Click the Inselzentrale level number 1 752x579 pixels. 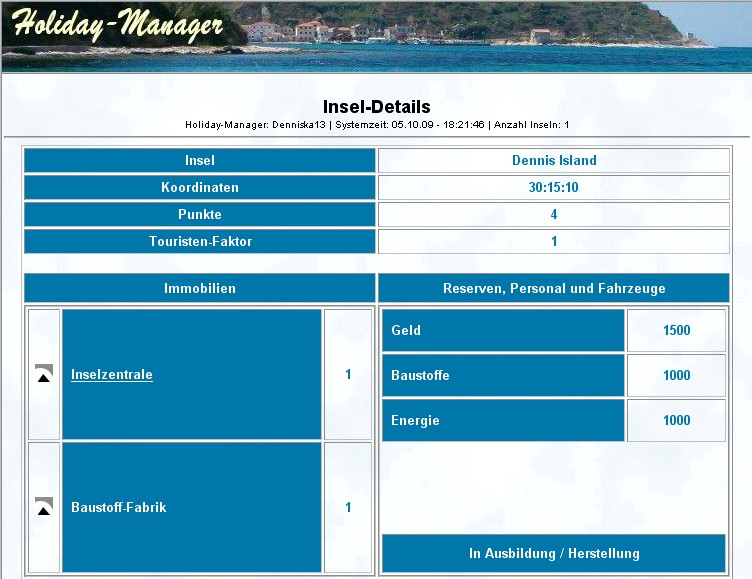[x=348, y=374]
